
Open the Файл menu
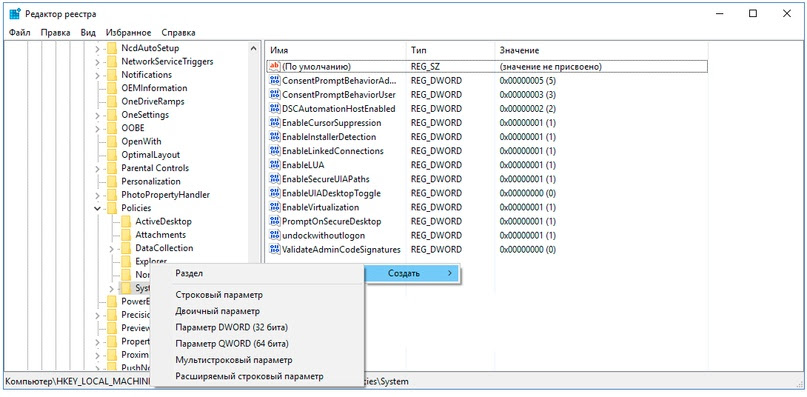click(x=20, y=32)
